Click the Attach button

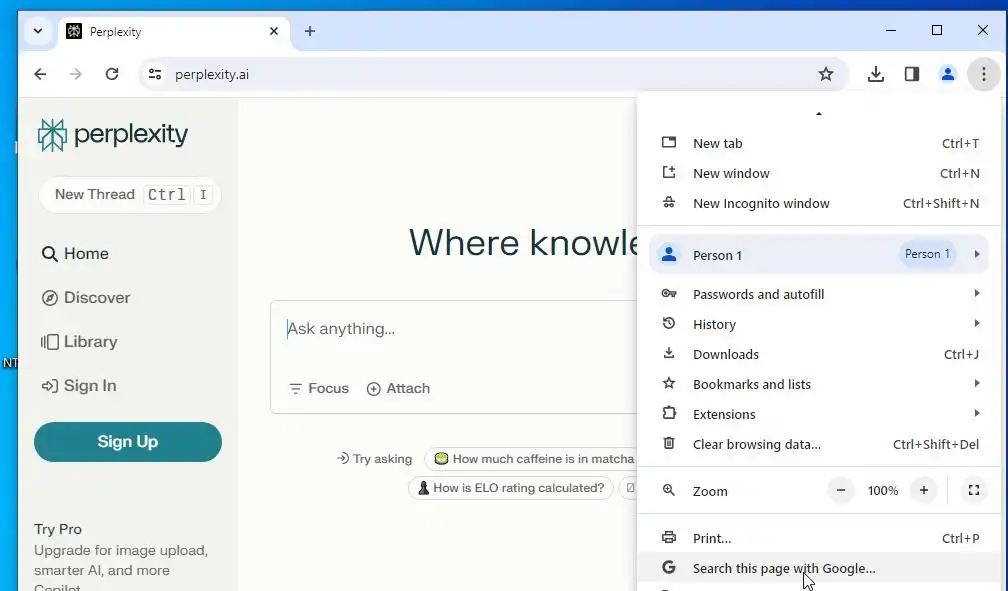point(399,388)
